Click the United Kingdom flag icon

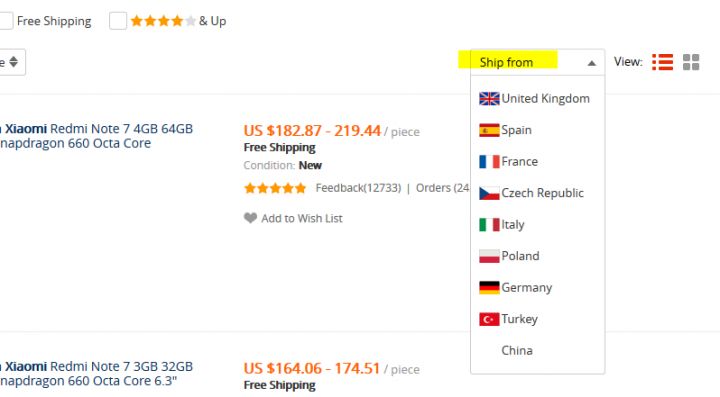click(x=489, y=99)
